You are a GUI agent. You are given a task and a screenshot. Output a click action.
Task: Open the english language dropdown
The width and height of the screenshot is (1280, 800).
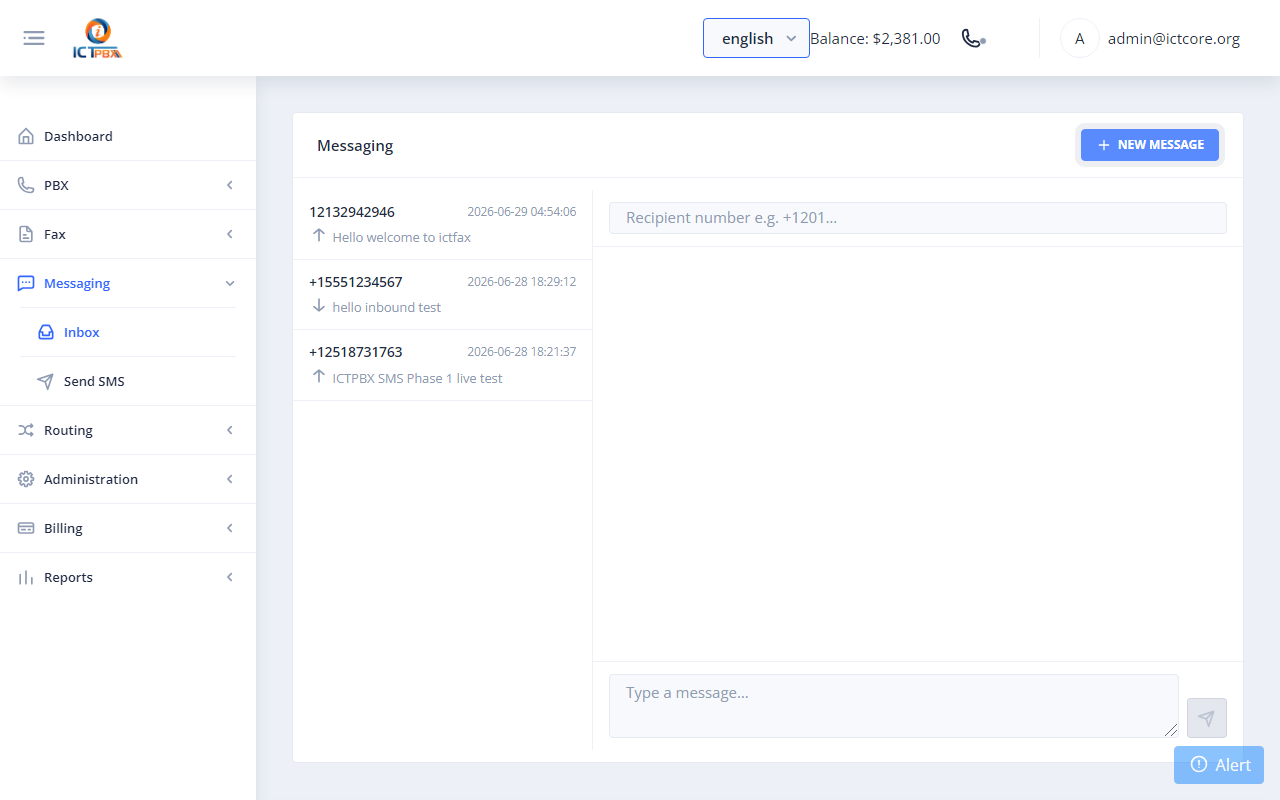pyautogui.click(x=756, y=38)
